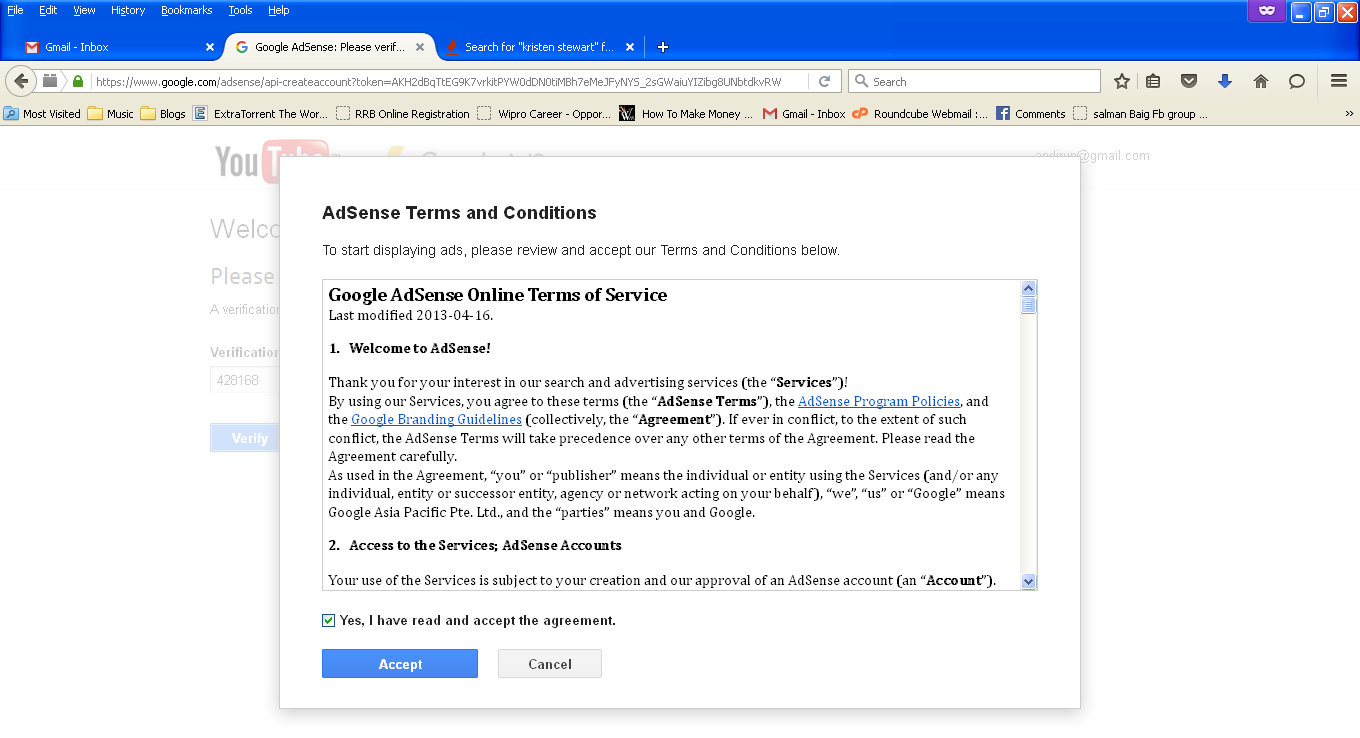Image resolution: width=1360 pixels, height=738 pixels.
Task: Click the blue Accept button
Action: (400, 664)
